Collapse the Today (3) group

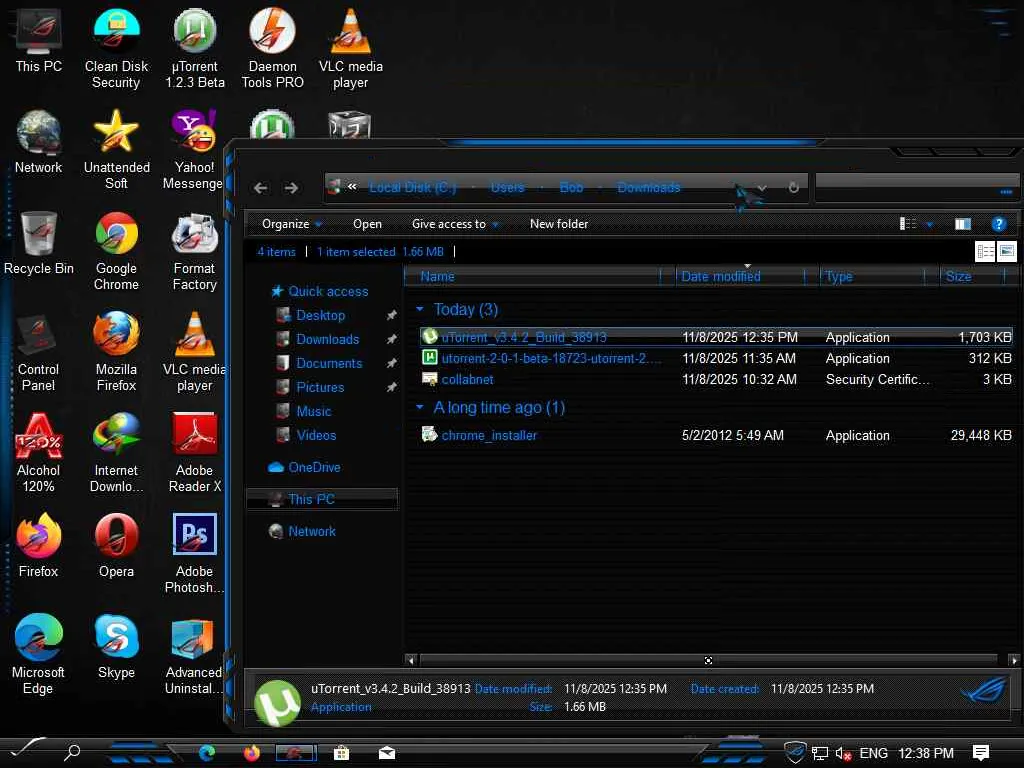pos(420,309)
